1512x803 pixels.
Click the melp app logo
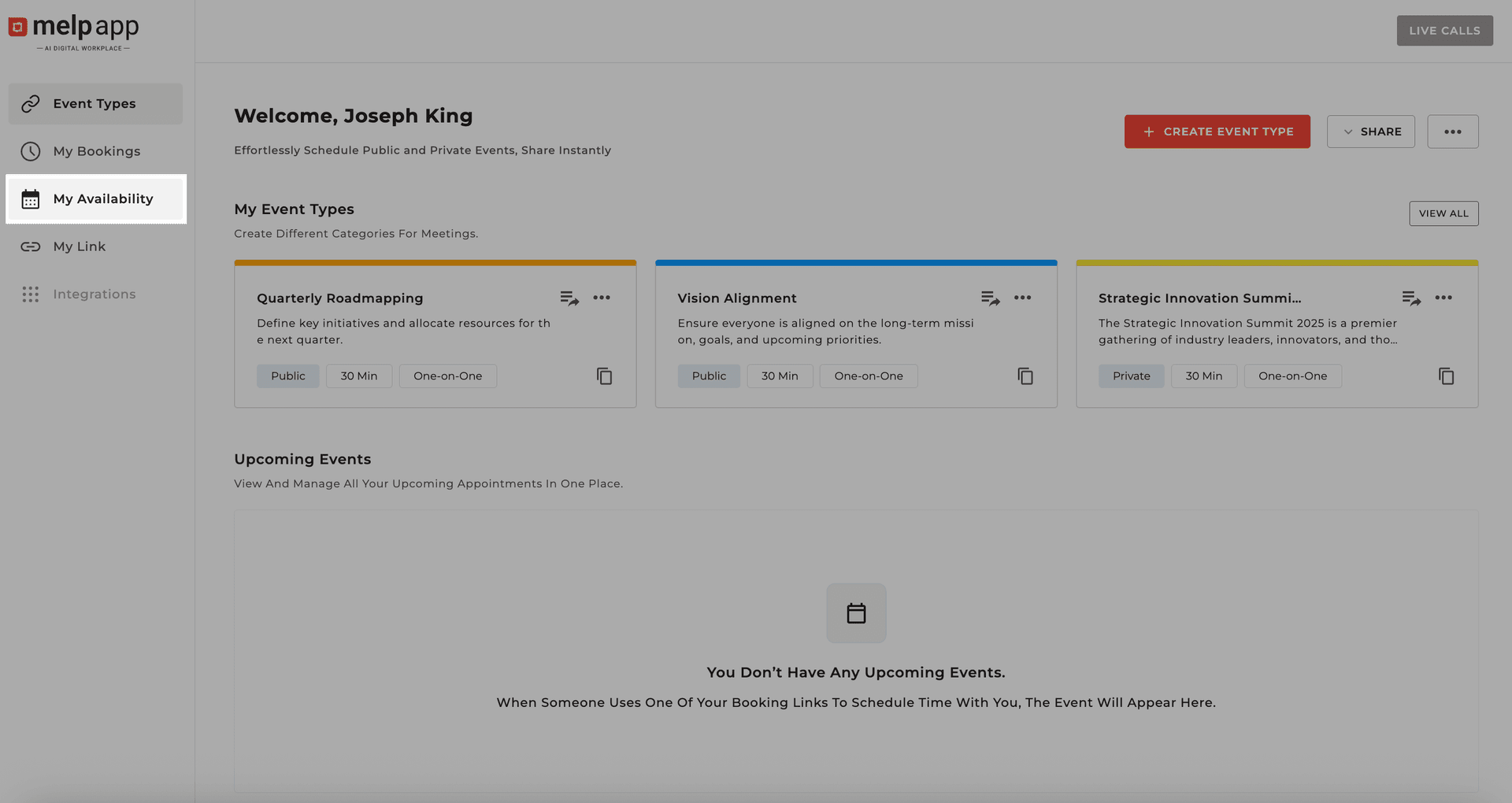pyautogui.click(x=73, y=31)
